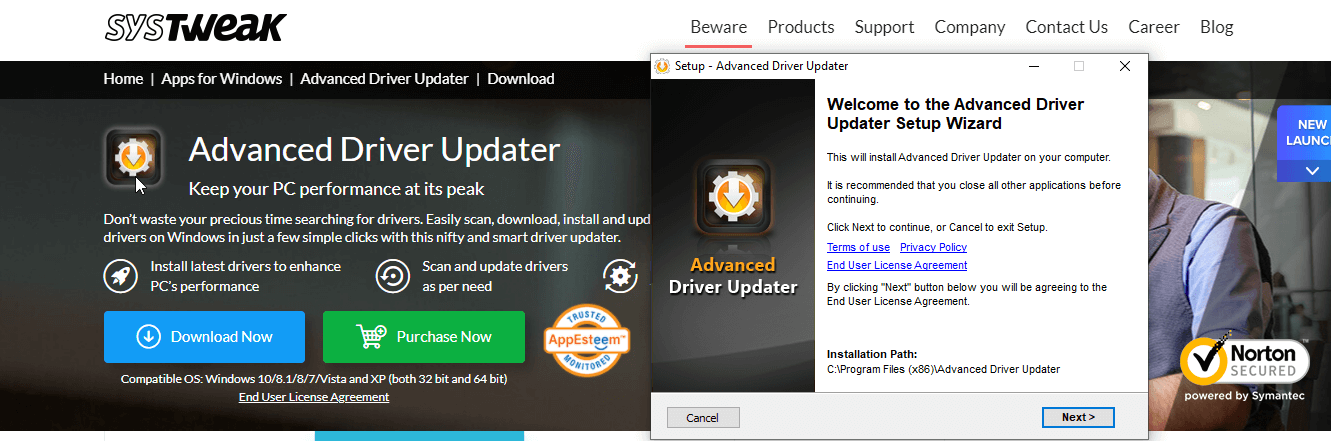Open the Support menu
Viewport: 1331px width, 441px height.
[884, 27]
